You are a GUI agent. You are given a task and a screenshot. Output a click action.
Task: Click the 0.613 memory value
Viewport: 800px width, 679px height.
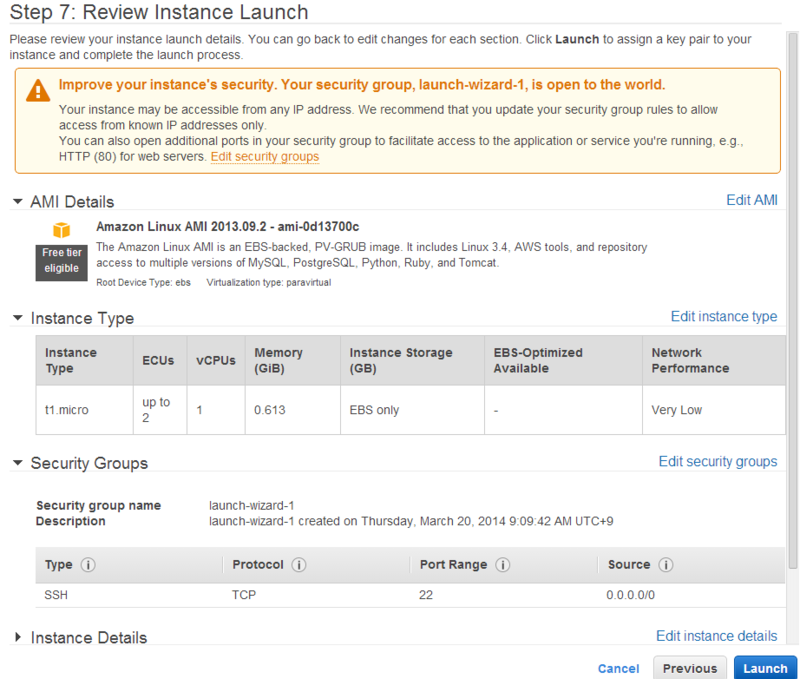(269, 410)
